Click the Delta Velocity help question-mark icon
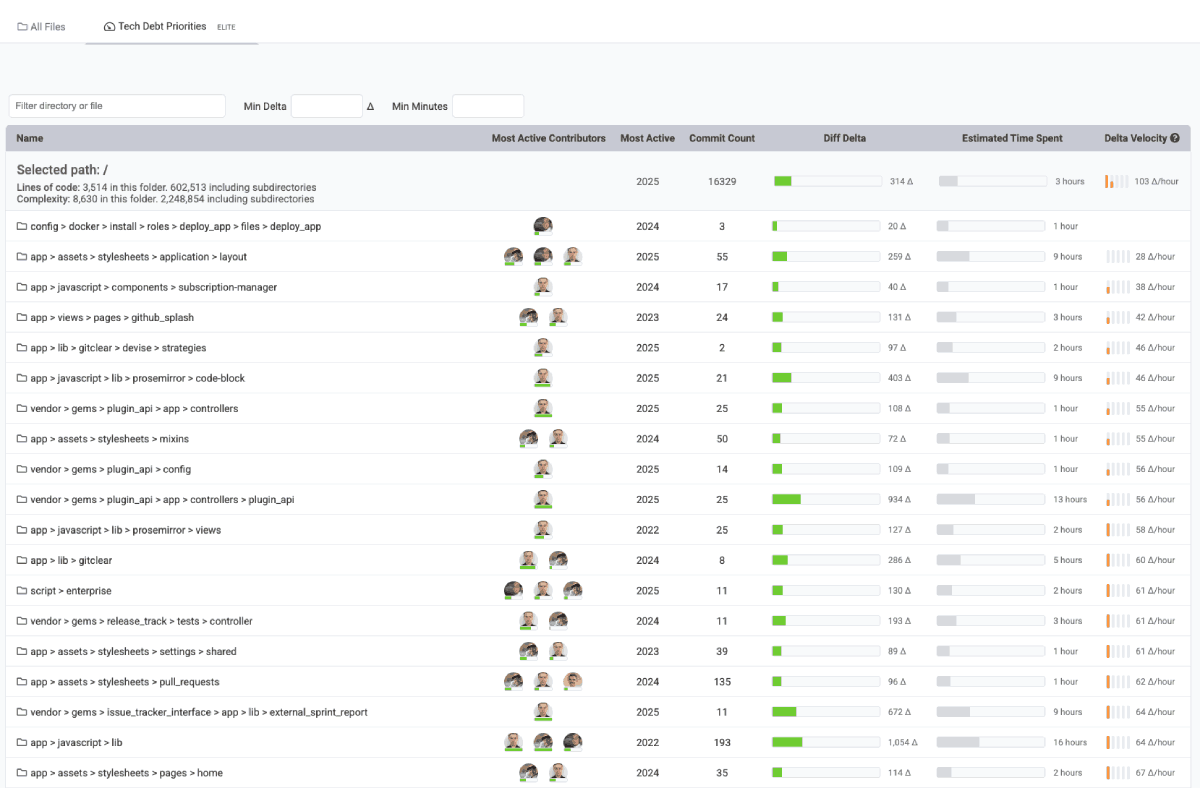The image size is (1200, 788). tap(1174, 138)
